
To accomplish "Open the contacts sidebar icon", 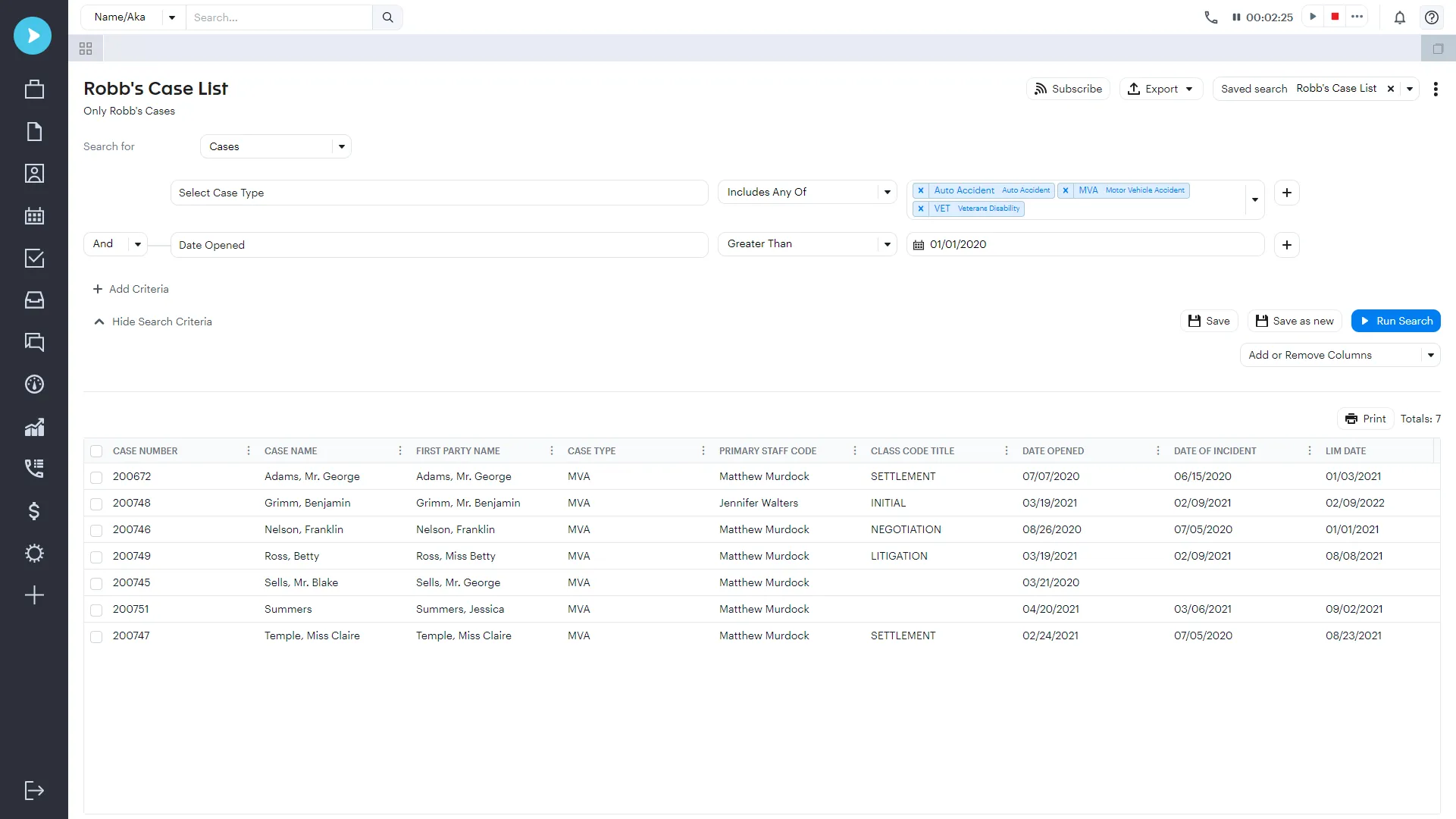I will click(34, 174).
